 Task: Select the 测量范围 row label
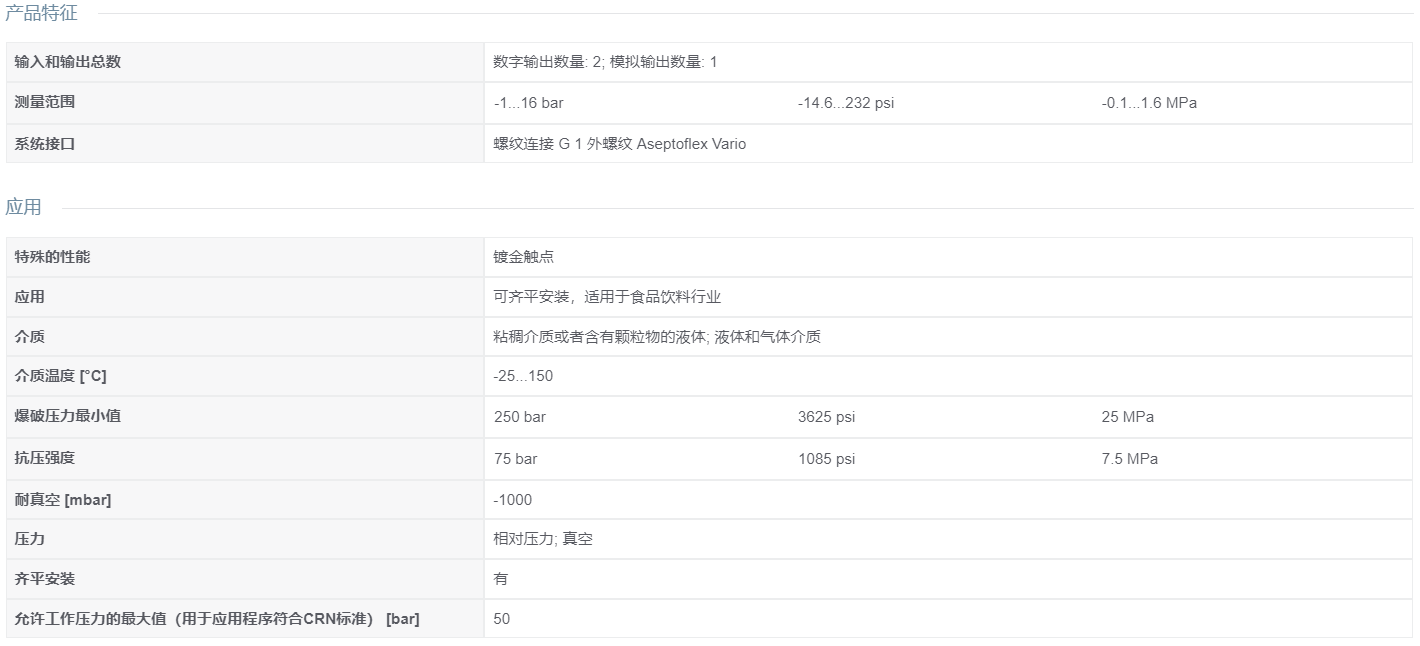click(x=45, y=102)
